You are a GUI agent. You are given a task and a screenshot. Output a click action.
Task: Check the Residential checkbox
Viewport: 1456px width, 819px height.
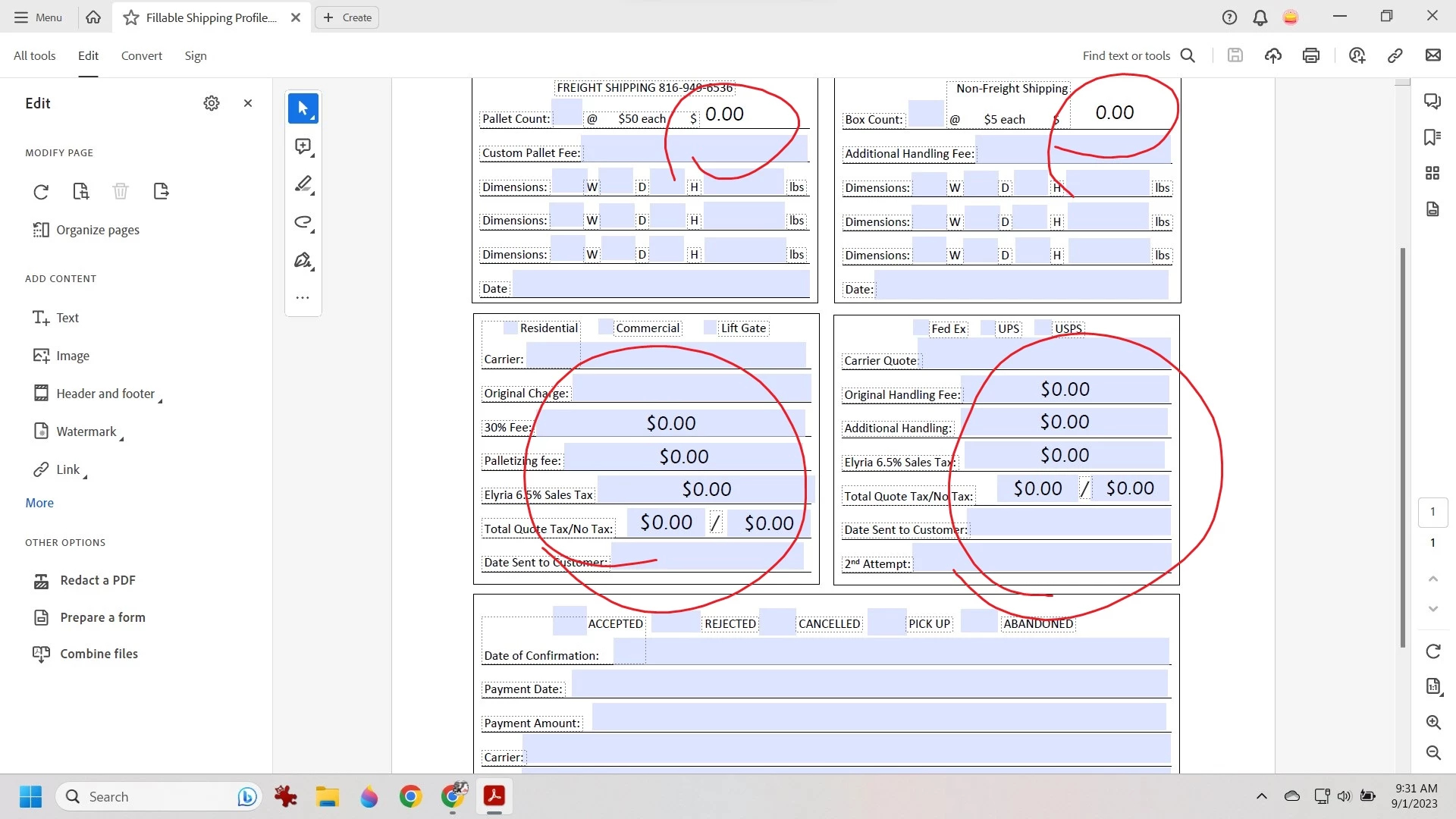[510, 328]
